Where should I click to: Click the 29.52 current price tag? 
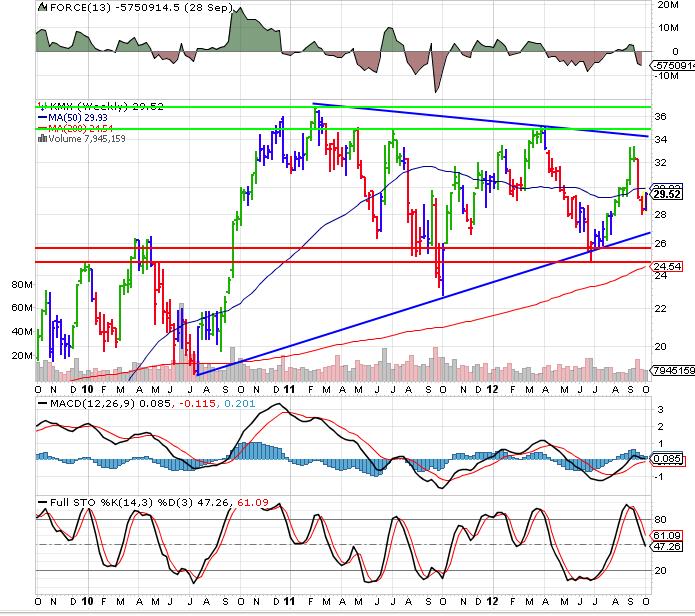tap(667, 195)
